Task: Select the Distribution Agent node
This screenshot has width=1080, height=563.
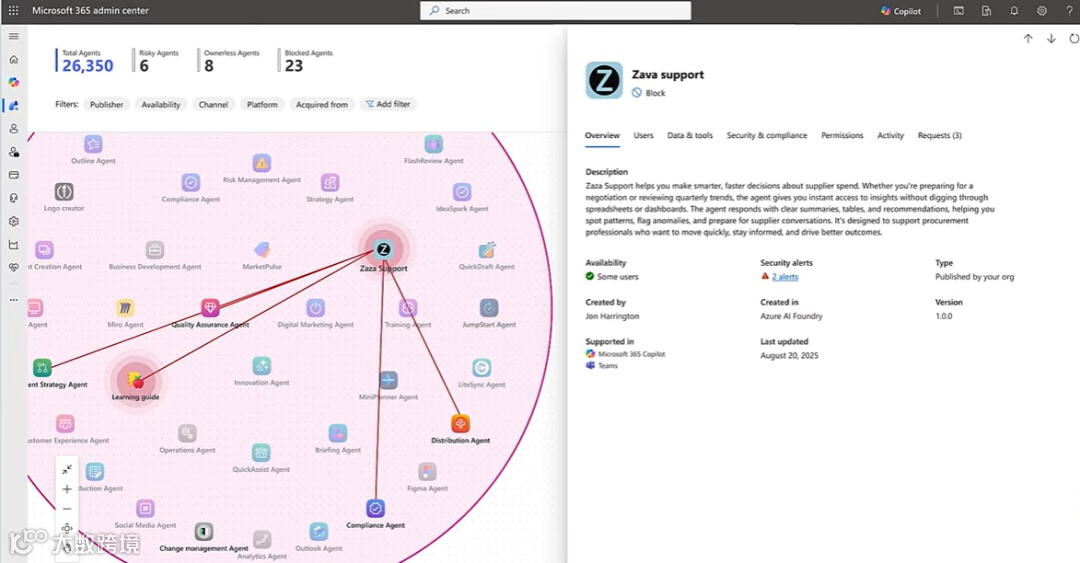Action: point(460,423)
